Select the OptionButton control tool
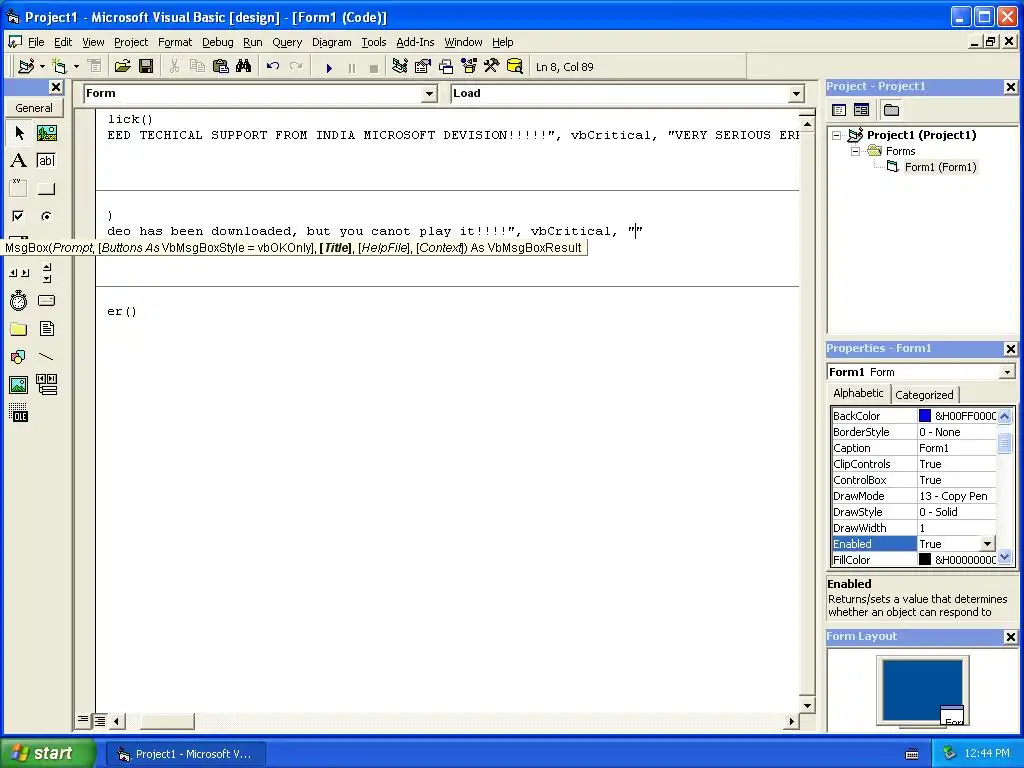The image size is (1024, 768). pyautogui.click(x=46, y=216)
